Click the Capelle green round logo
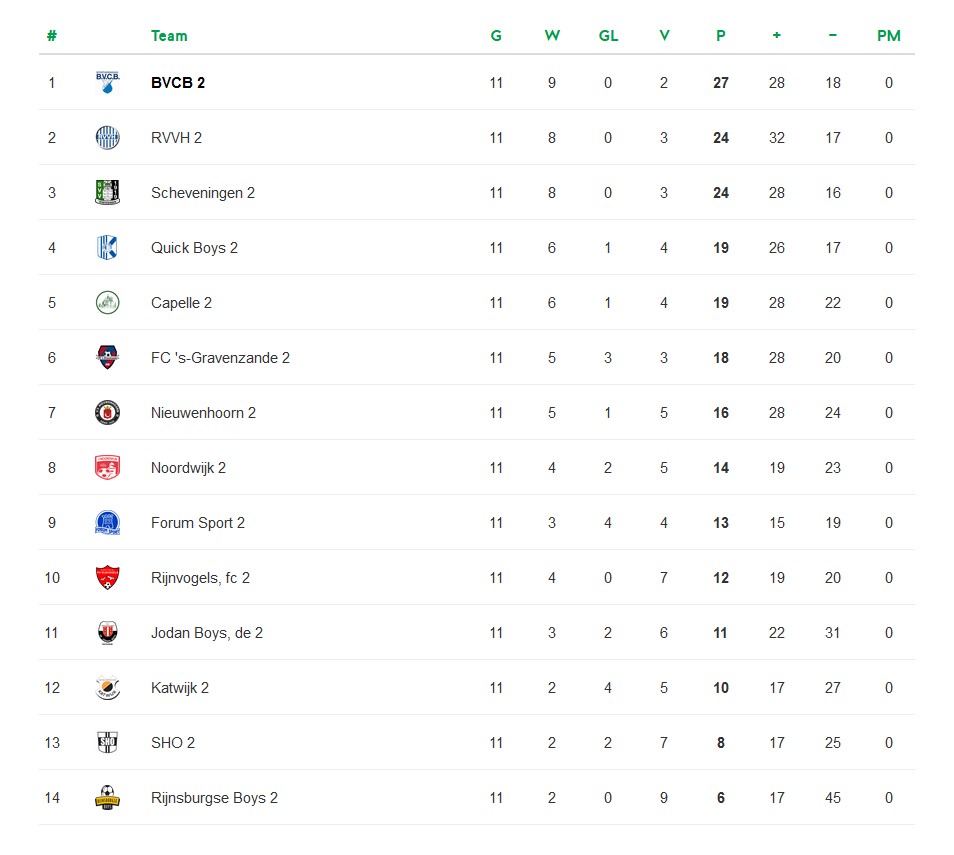Image resolution: width=954 pixels, height=855 pixels. pyautogui.click(x=108, y=302)
